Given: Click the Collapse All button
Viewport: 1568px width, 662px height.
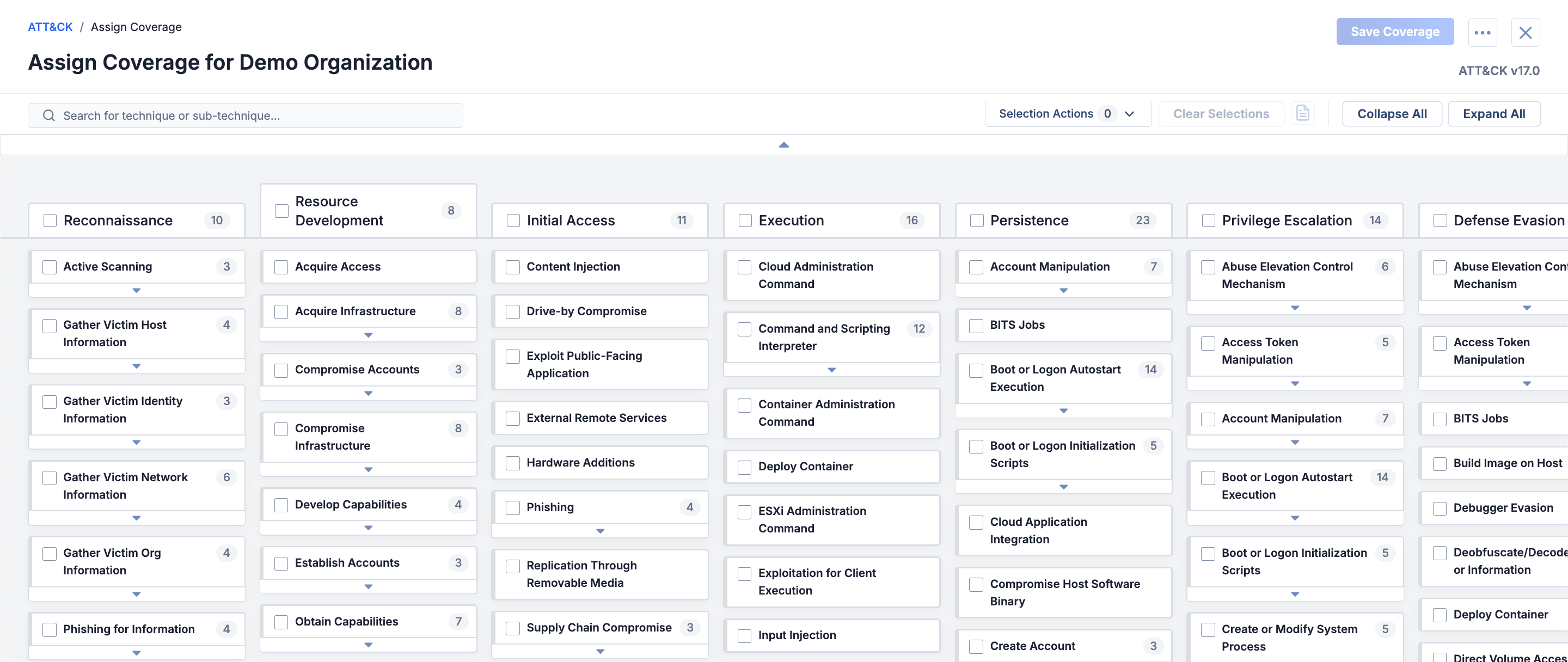Looking at the screenshot, I should (x=1392, y=114).
